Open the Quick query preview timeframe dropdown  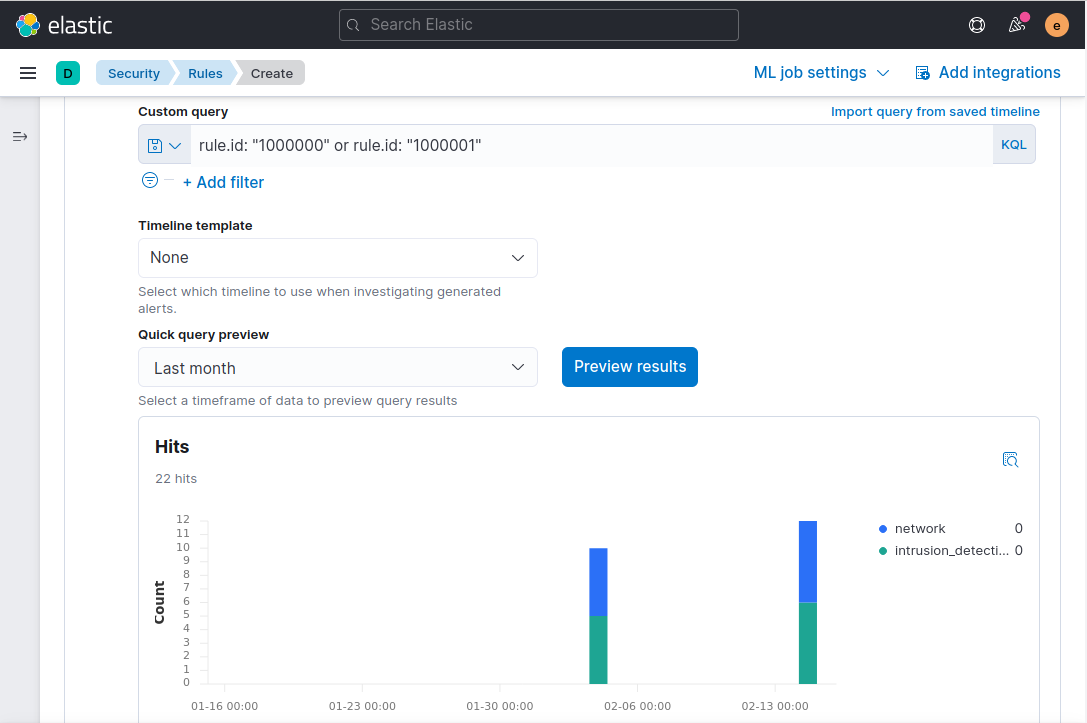tap(338, 367)
